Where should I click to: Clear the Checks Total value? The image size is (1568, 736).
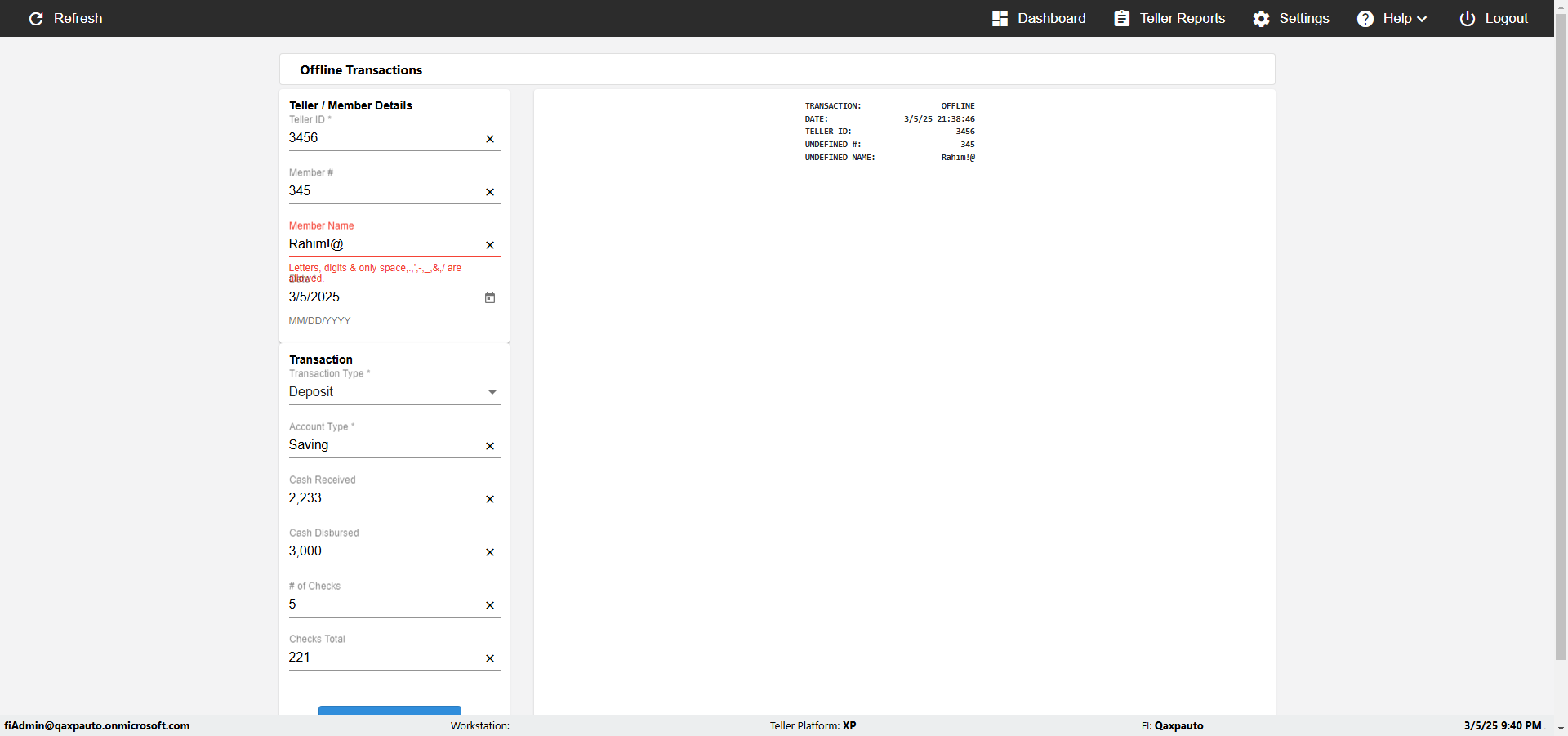(x=490, y=658)
